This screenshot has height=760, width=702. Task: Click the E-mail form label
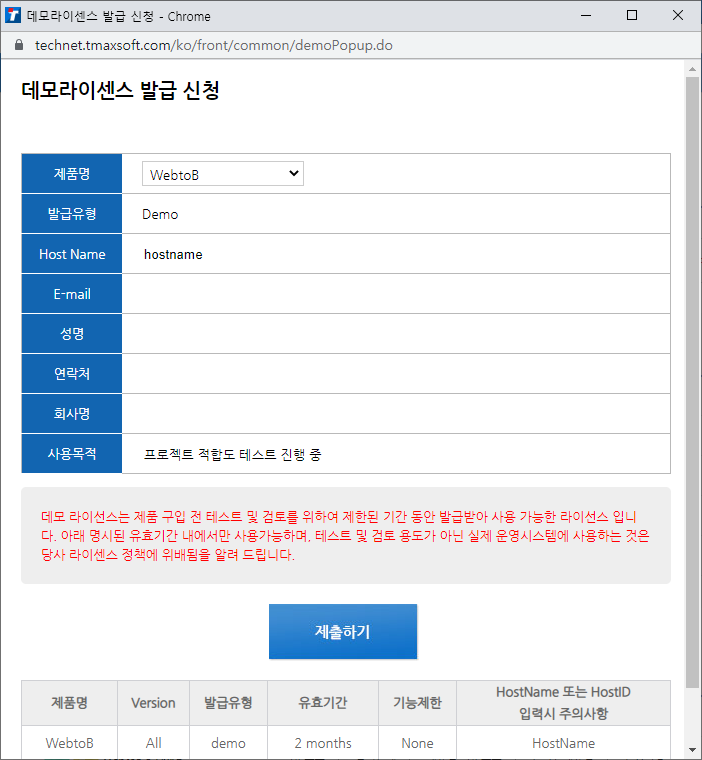pyautogui.click(x=72, y=294)
